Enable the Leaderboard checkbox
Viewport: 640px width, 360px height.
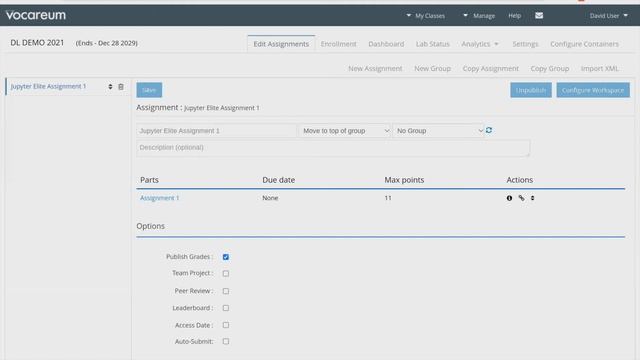click(226, 308)
